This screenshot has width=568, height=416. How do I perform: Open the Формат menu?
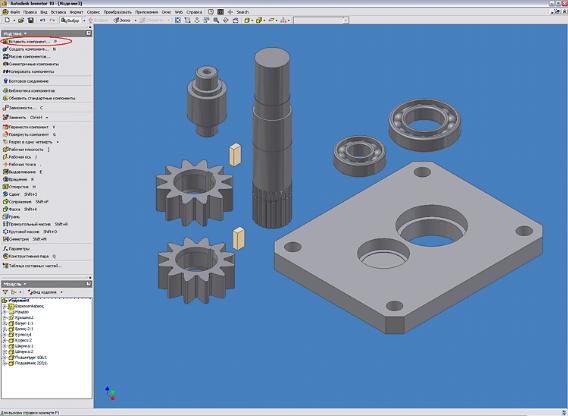76,12
